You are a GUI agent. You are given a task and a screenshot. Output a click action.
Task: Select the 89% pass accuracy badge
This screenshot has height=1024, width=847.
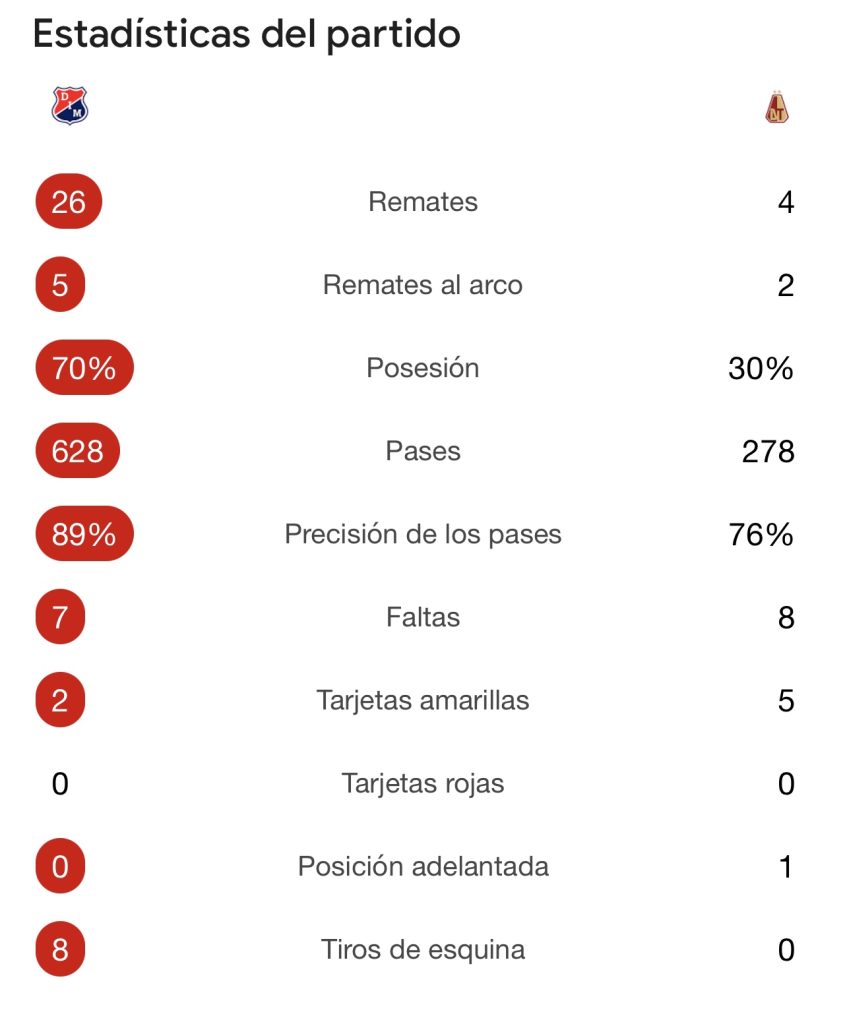click(x=84, y=534)
